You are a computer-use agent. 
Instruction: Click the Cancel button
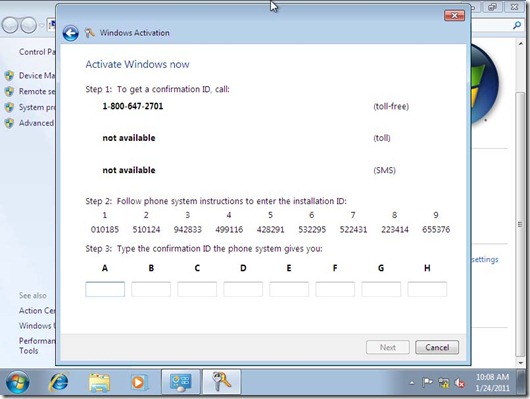tap(437, 347)
